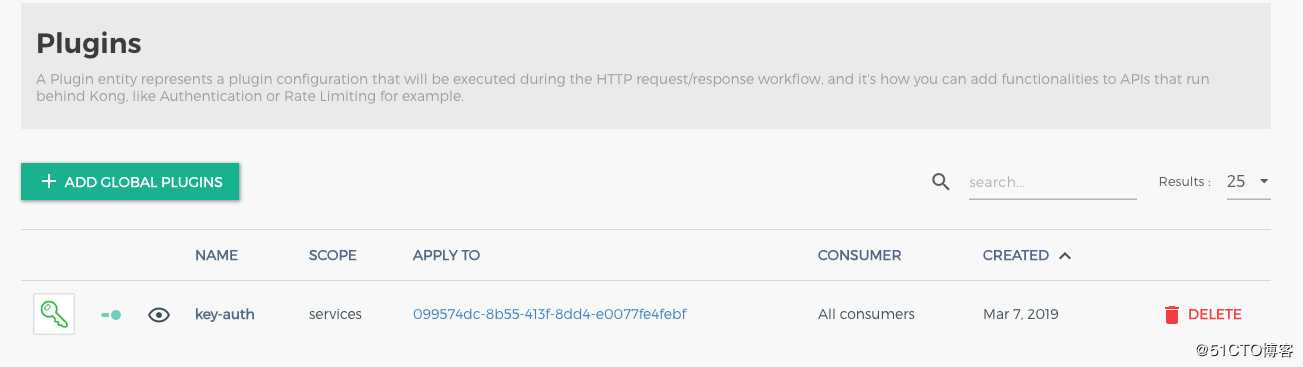Click the green key plugin icon
1303x367 pixels.
point(54,314)
